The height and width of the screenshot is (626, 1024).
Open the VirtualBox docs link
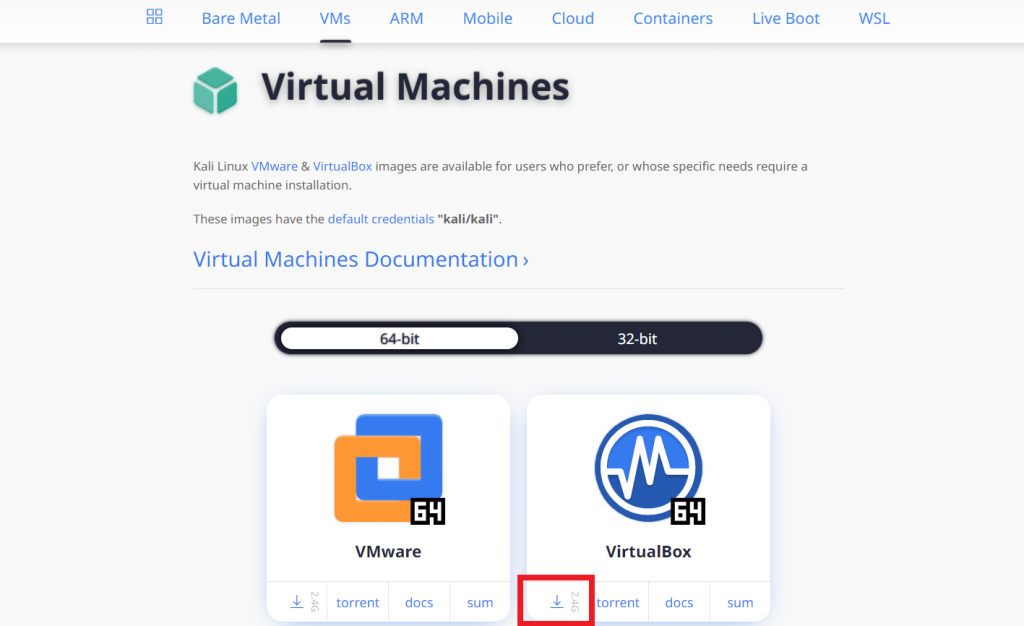tap(679, 602)
